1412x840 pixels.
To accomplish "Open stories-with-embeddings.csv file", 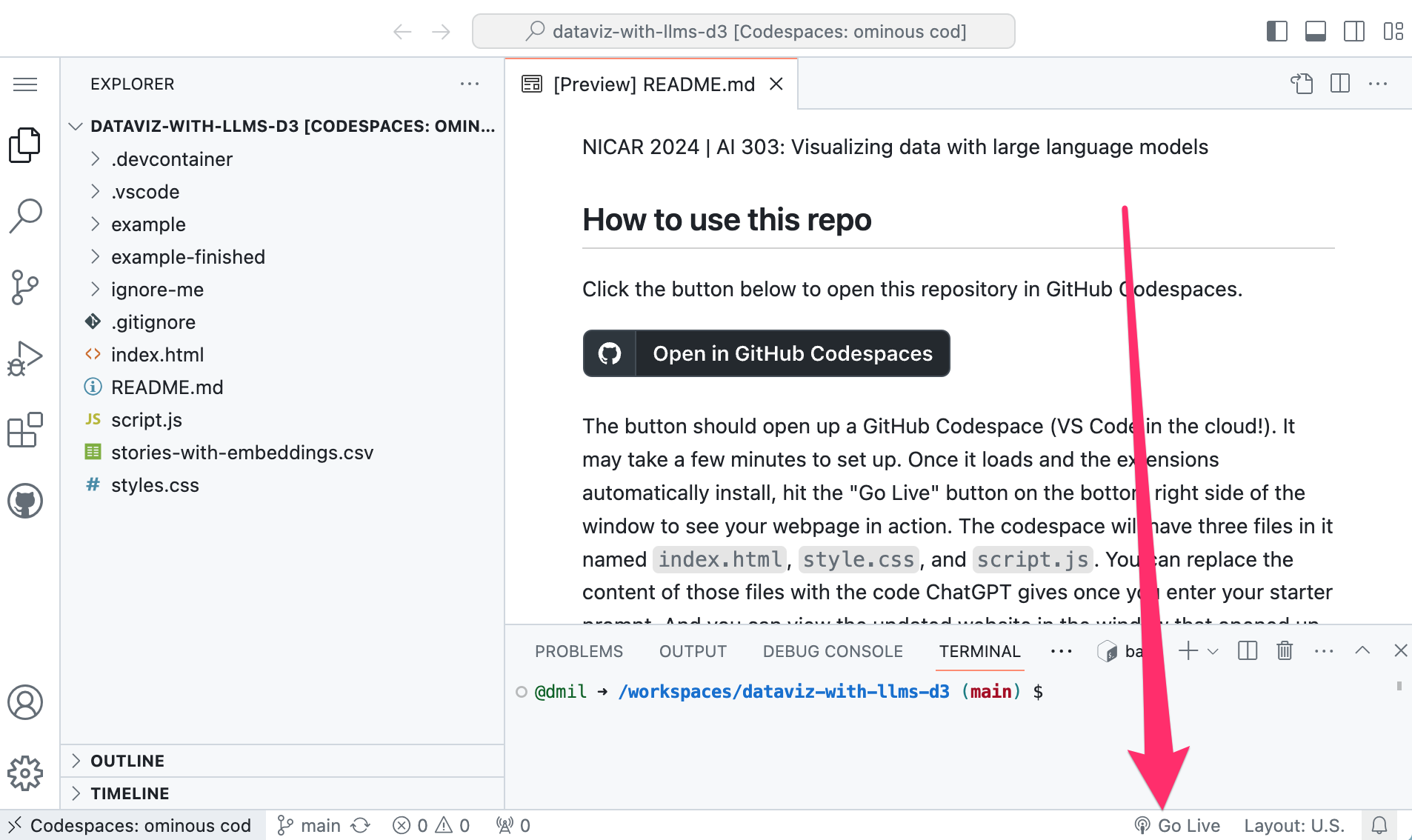I will pos(282,453).
